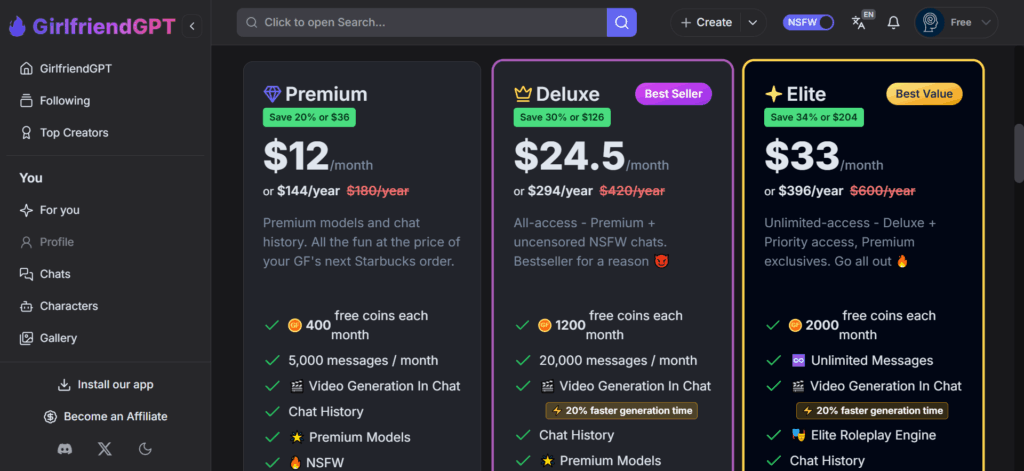This screenshot has width=1024, height=471.
Task: Click the search input field
Action: coord(422,23)
